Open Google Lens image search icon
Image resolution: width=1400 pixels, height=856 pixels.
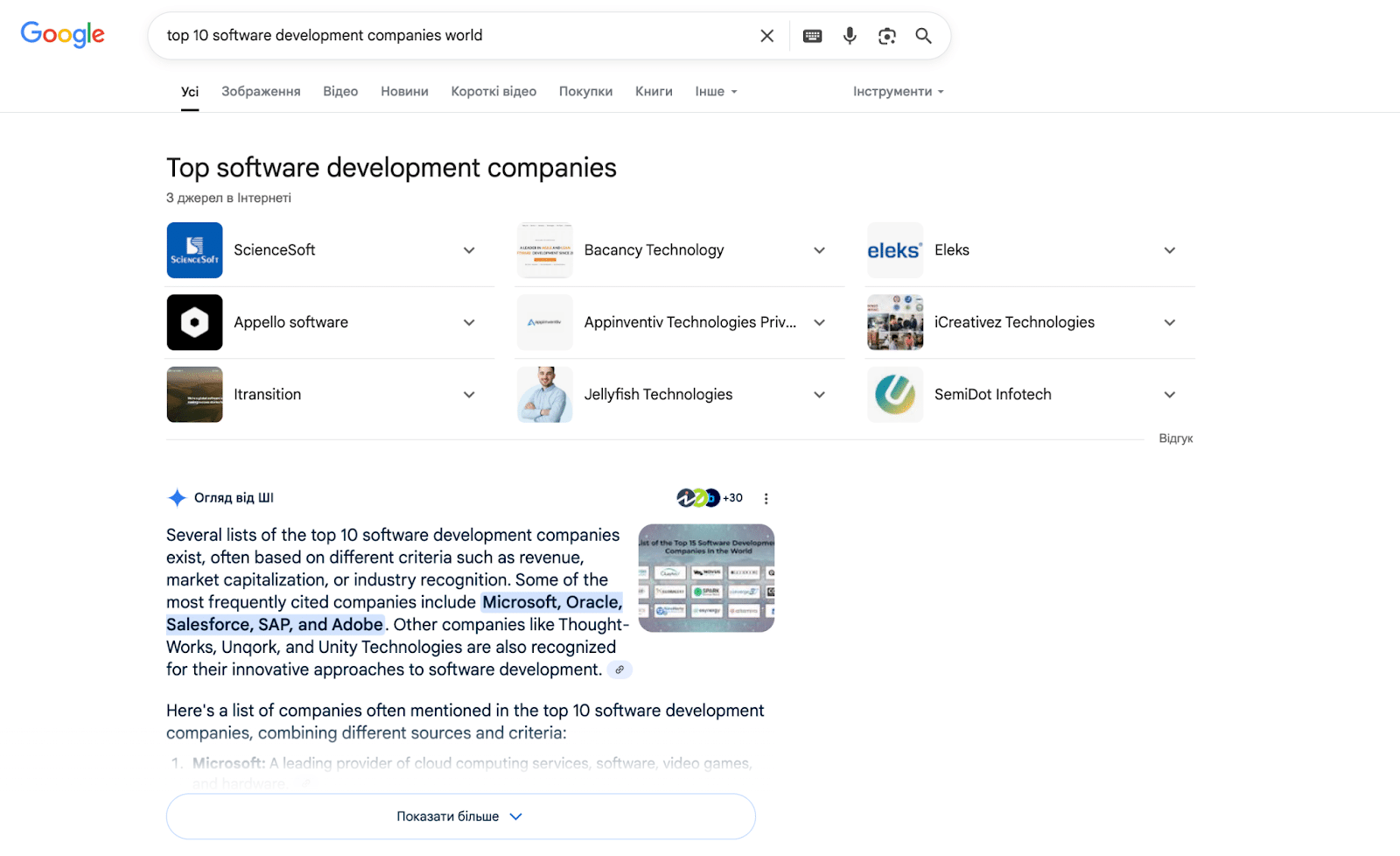[x=887, y=36]
